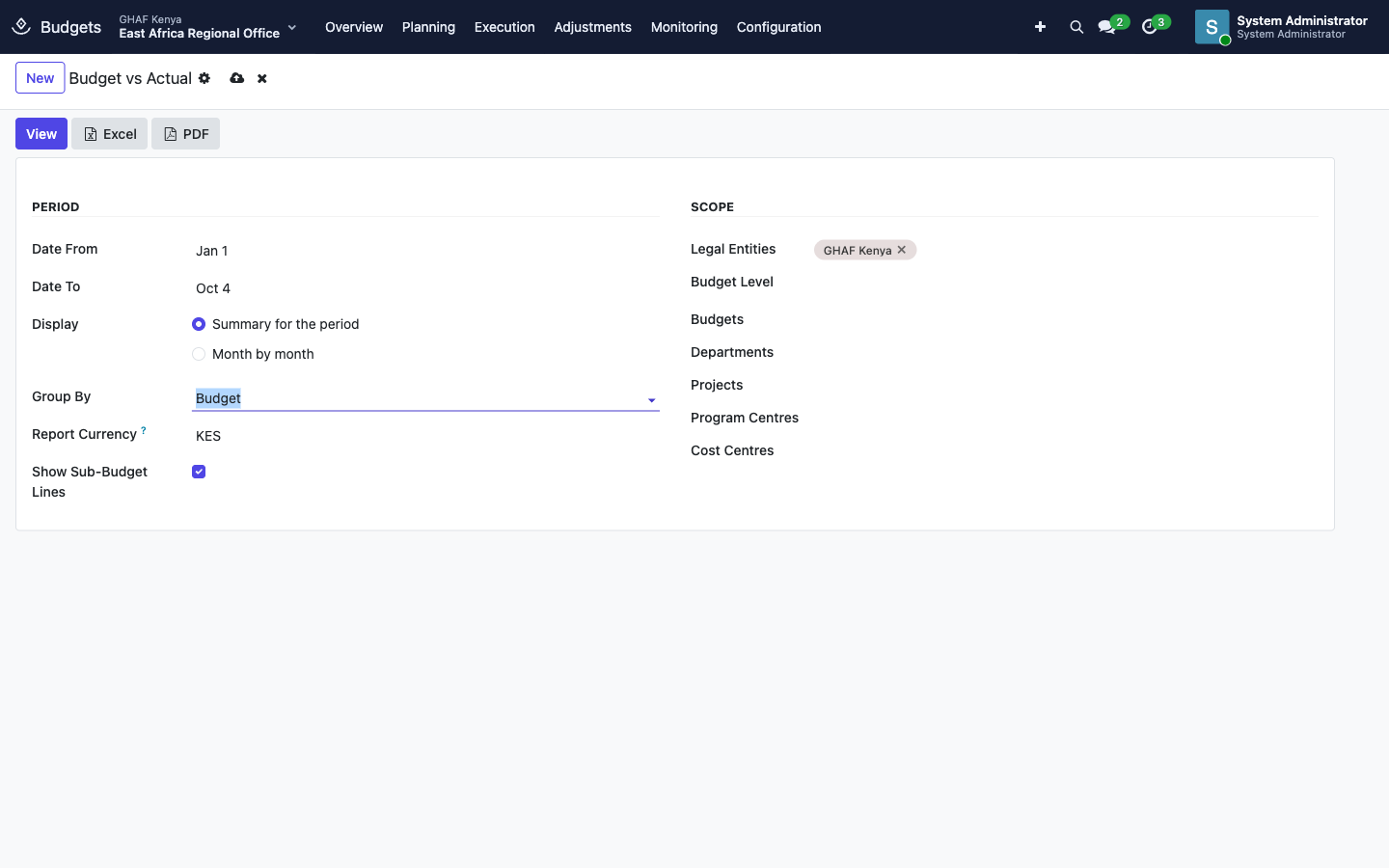Click the System Administrator avatar

pyautogui.click(x=1212, y=27)
